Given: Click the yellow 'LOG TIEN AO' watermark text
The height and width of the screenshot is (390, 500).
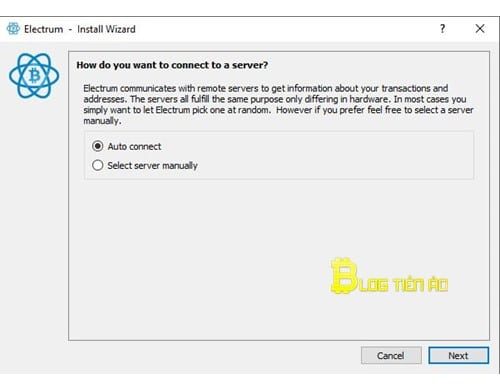Looking at the screenshot, I should click(404, 285).
